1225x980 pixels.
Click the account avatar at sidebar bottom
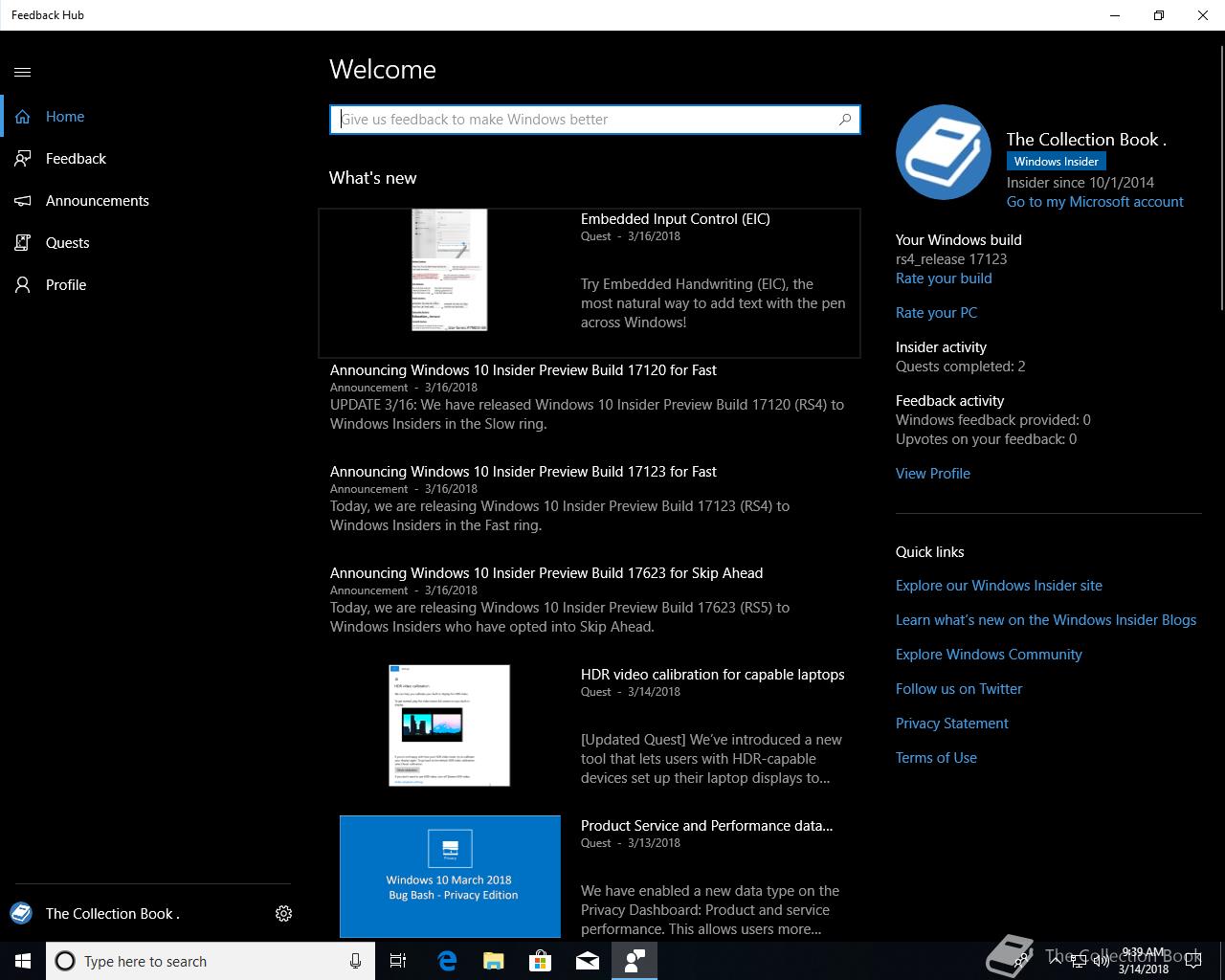[x=21, y=913]
